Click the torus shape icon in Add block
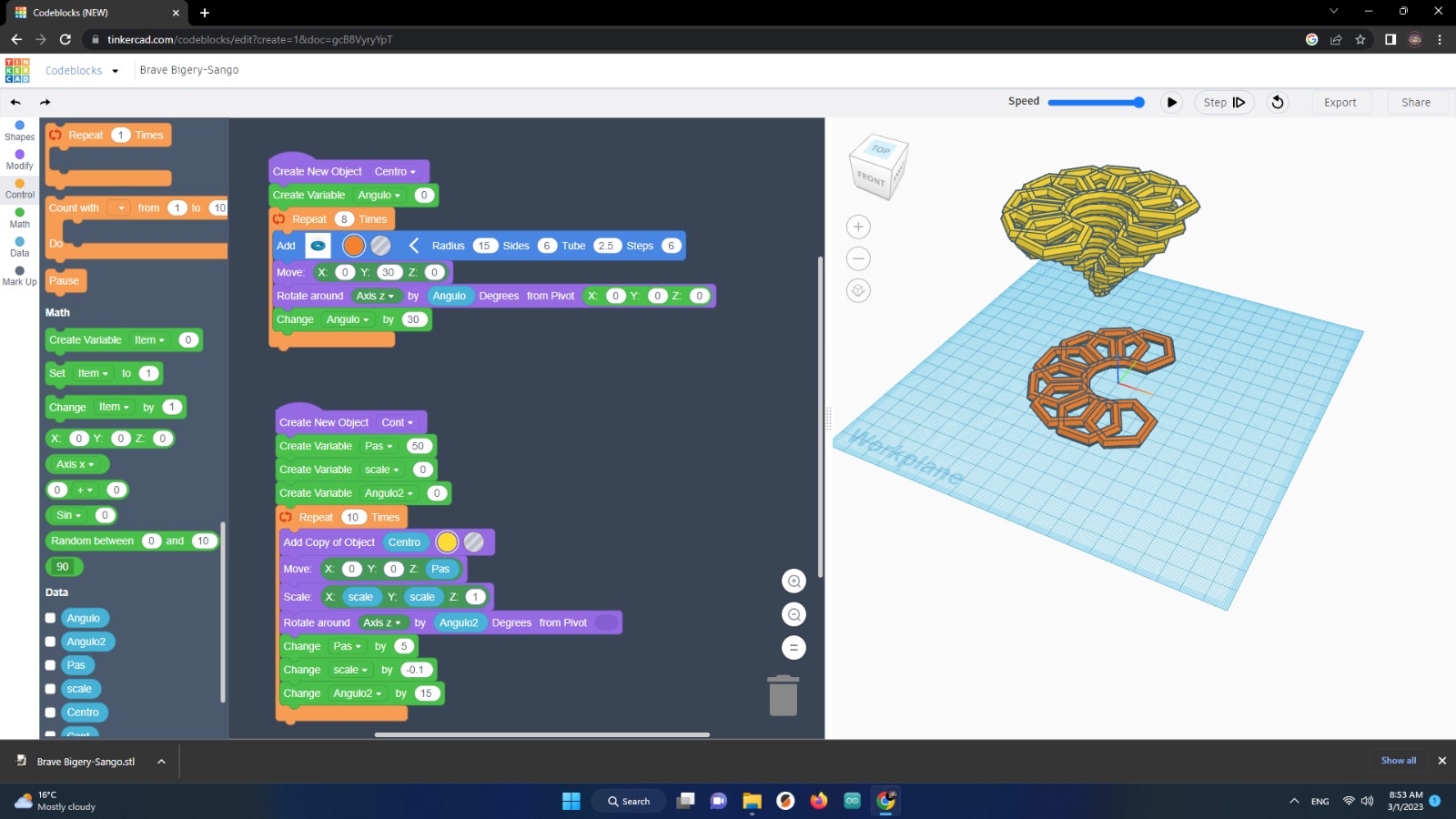The width and height of the screenshot is (1456, 819). pyautogui.click(x=318, y=246)
